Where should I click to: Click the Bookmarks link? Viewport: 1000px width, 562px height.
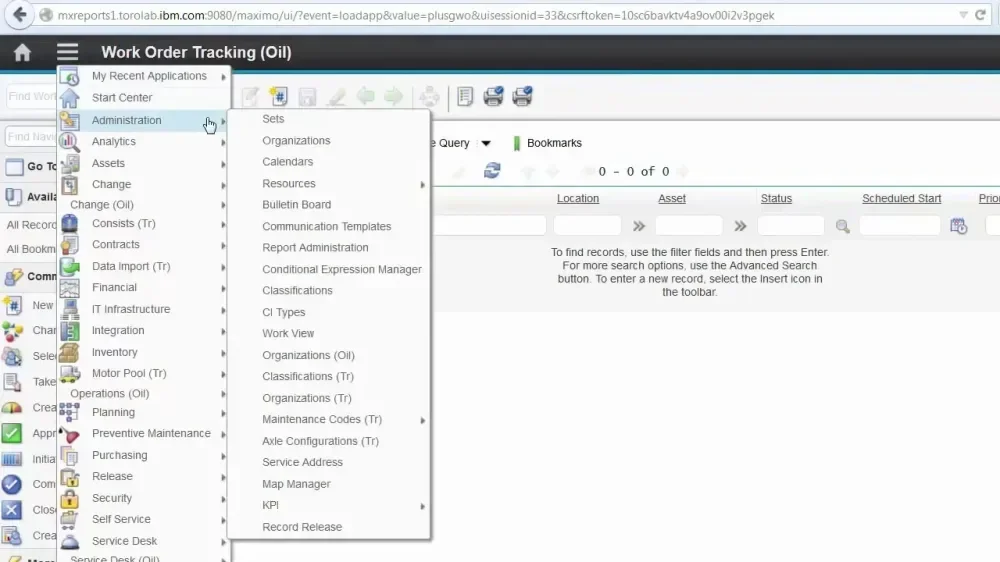[554, 143]
